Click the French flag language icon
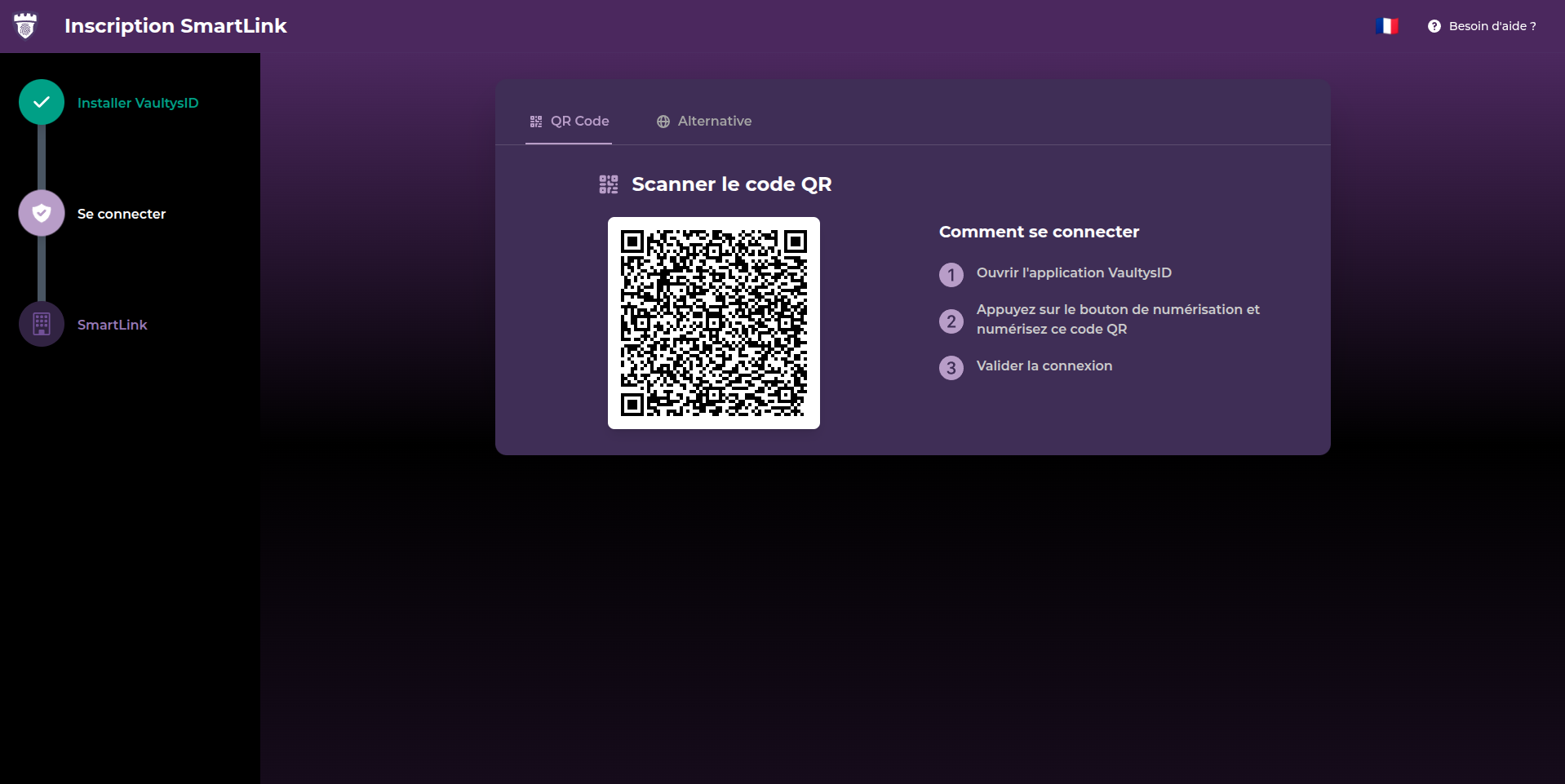 click(1388, 25)
